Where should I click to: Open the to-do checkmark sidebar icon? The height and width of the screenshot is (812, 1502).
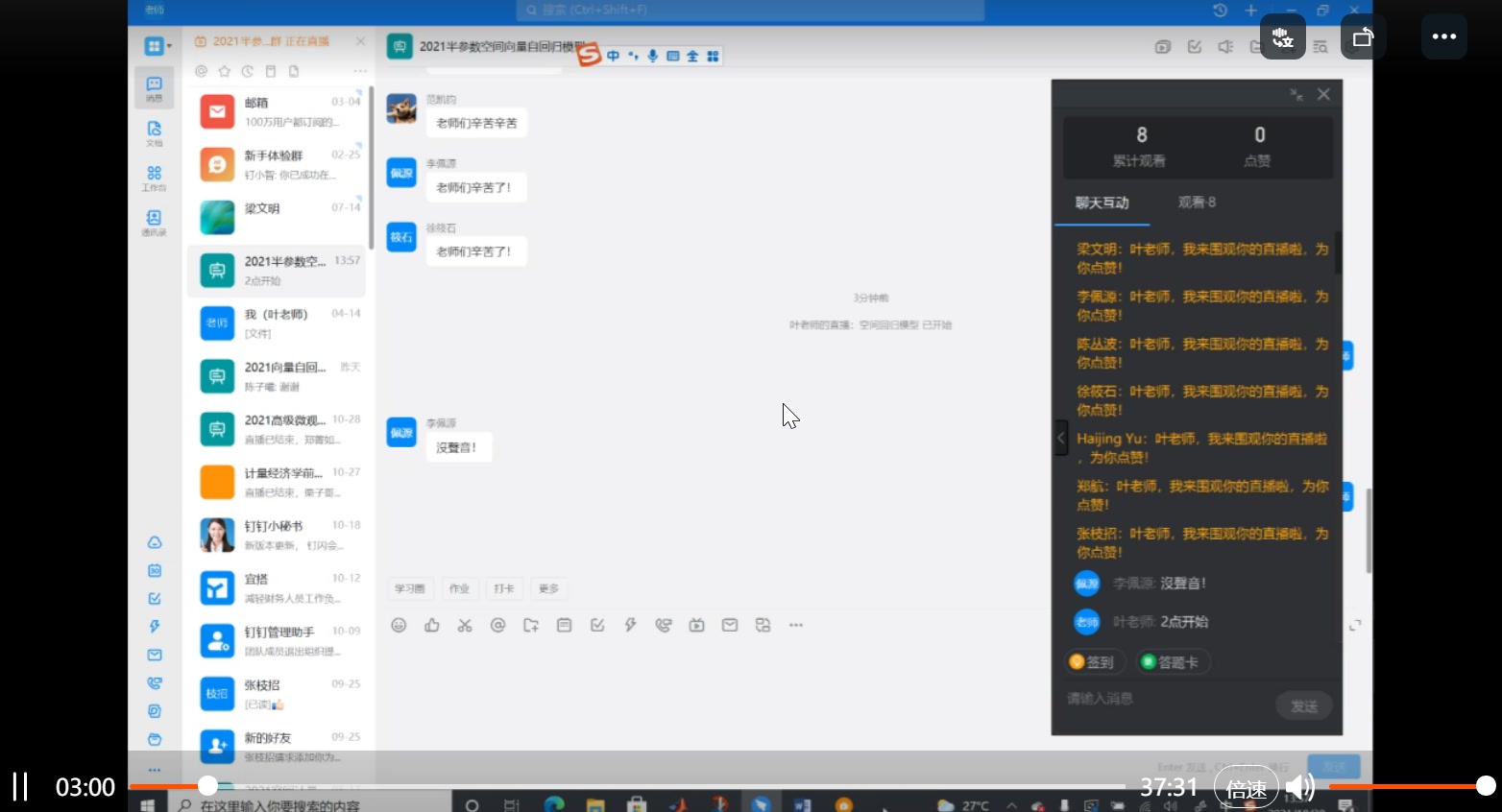tap(155, 598)
